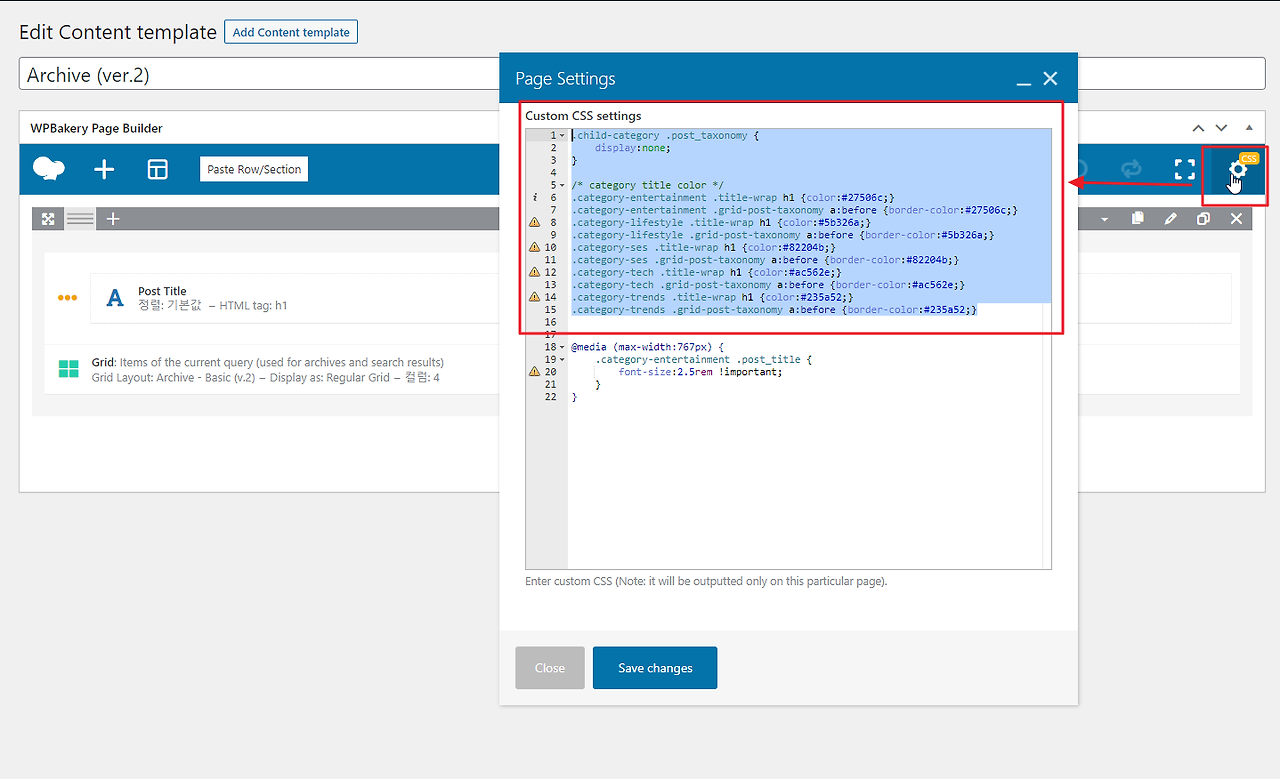The width and height of the screenshot is (1280, 779).
Task: Click the warning icon on line 8
Action: point(534,223)
